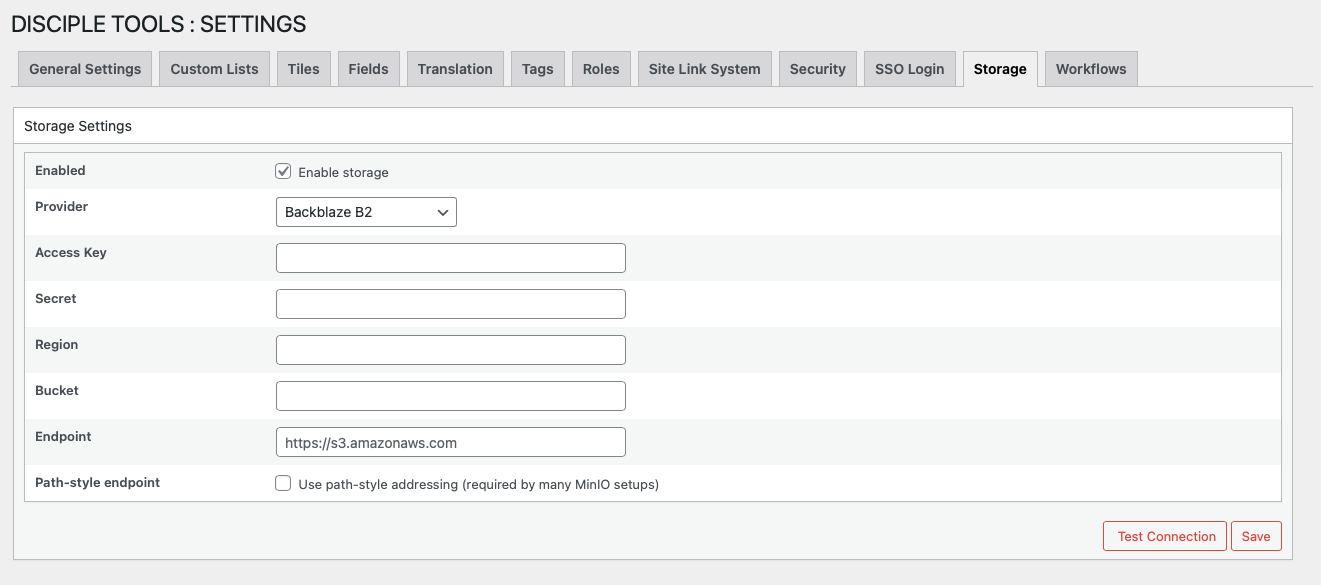Go to the Tiles tab

(303, 69)
